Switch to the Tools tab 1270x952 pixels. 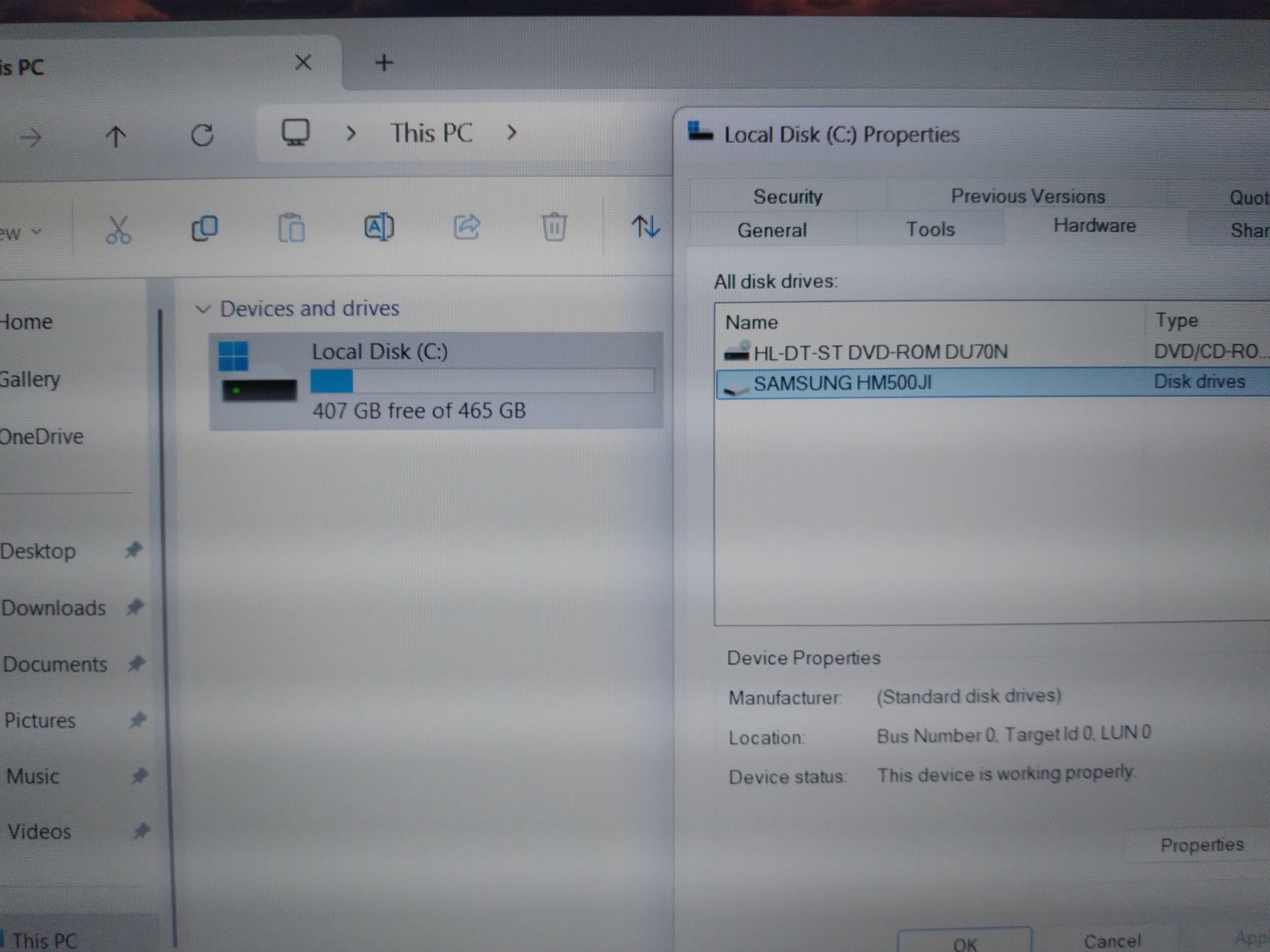click(930, 229)
